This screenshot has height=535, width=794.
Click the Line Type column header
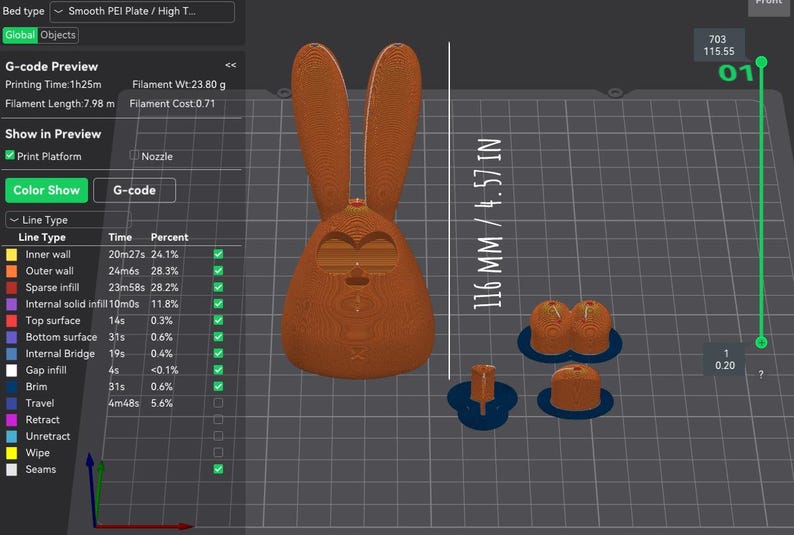click(42, 237)
